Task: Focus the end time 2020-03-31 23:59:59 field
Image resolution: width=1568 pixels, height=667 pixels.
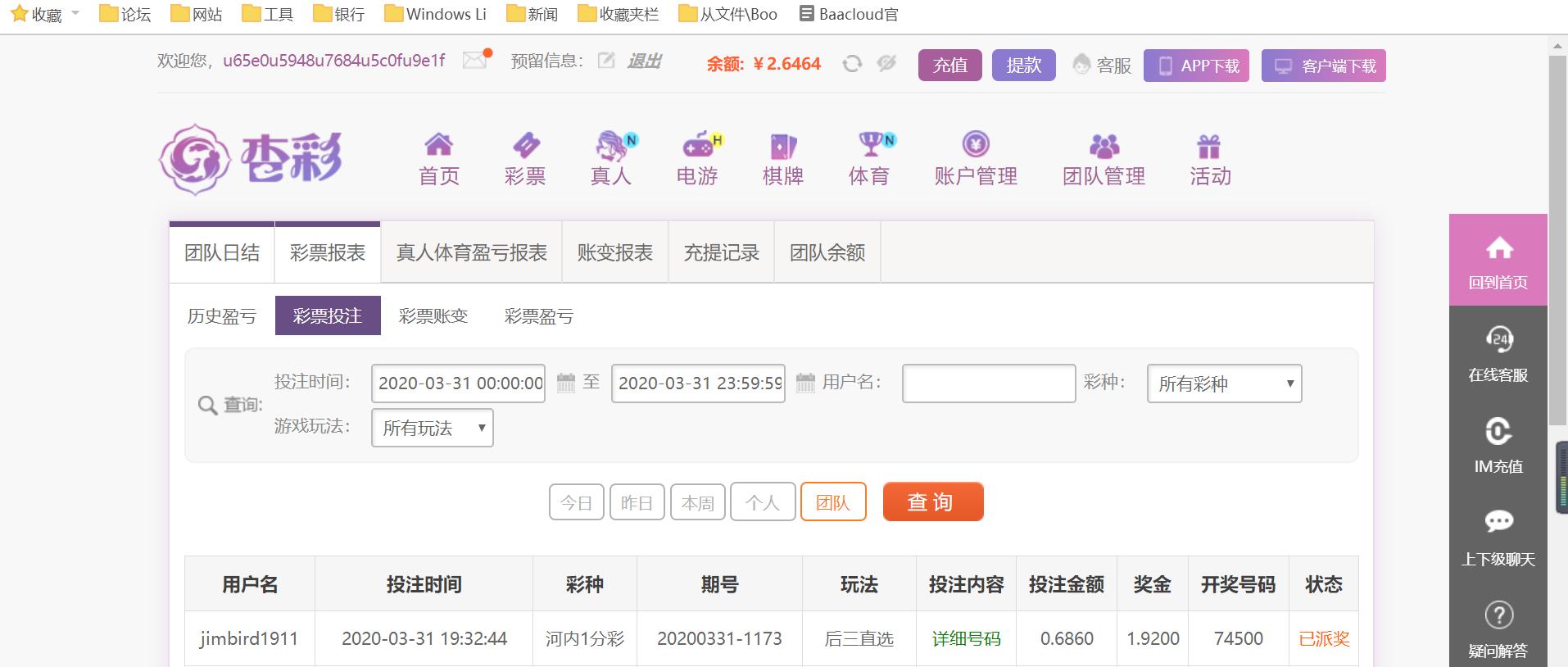Action: [699, 383]
